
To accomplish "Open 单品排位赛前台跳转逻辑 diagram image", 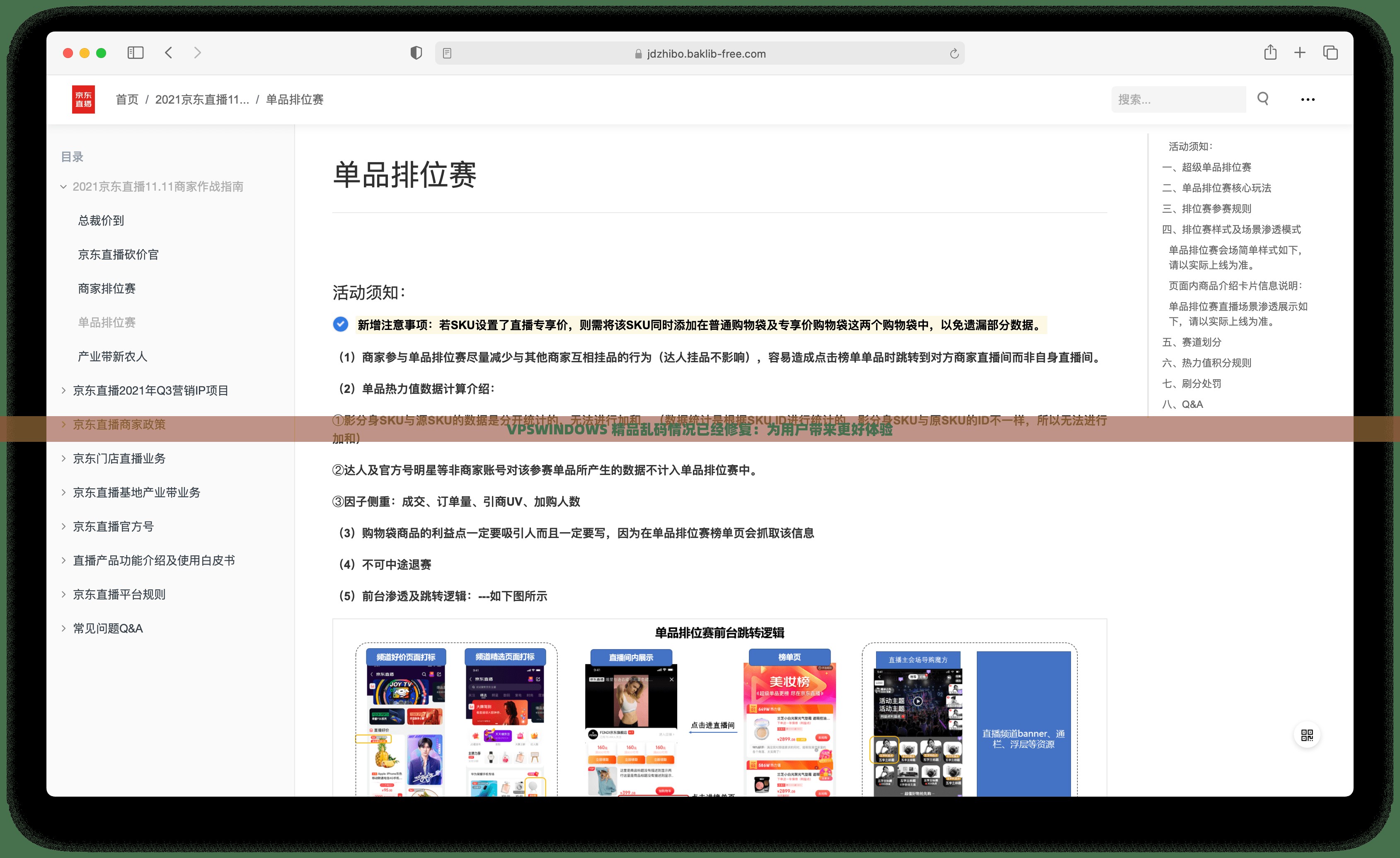I will 719,708.
